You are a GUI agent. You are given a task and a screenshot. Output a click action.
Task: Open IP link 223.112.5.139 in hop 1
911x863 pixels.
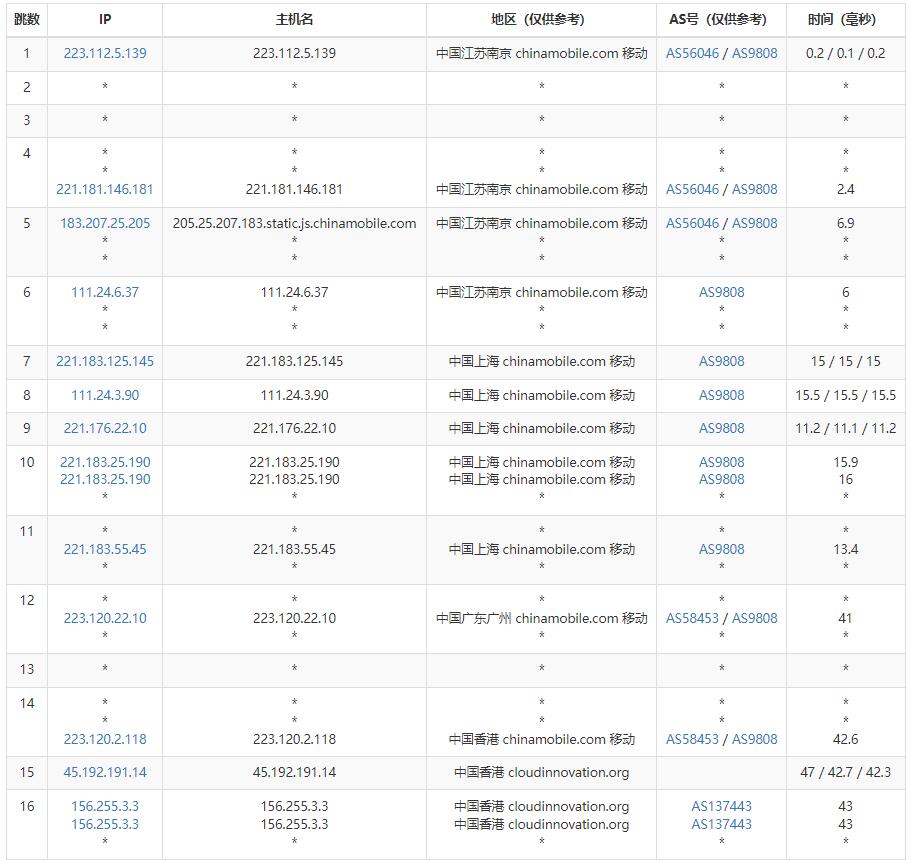pos(105,53)
